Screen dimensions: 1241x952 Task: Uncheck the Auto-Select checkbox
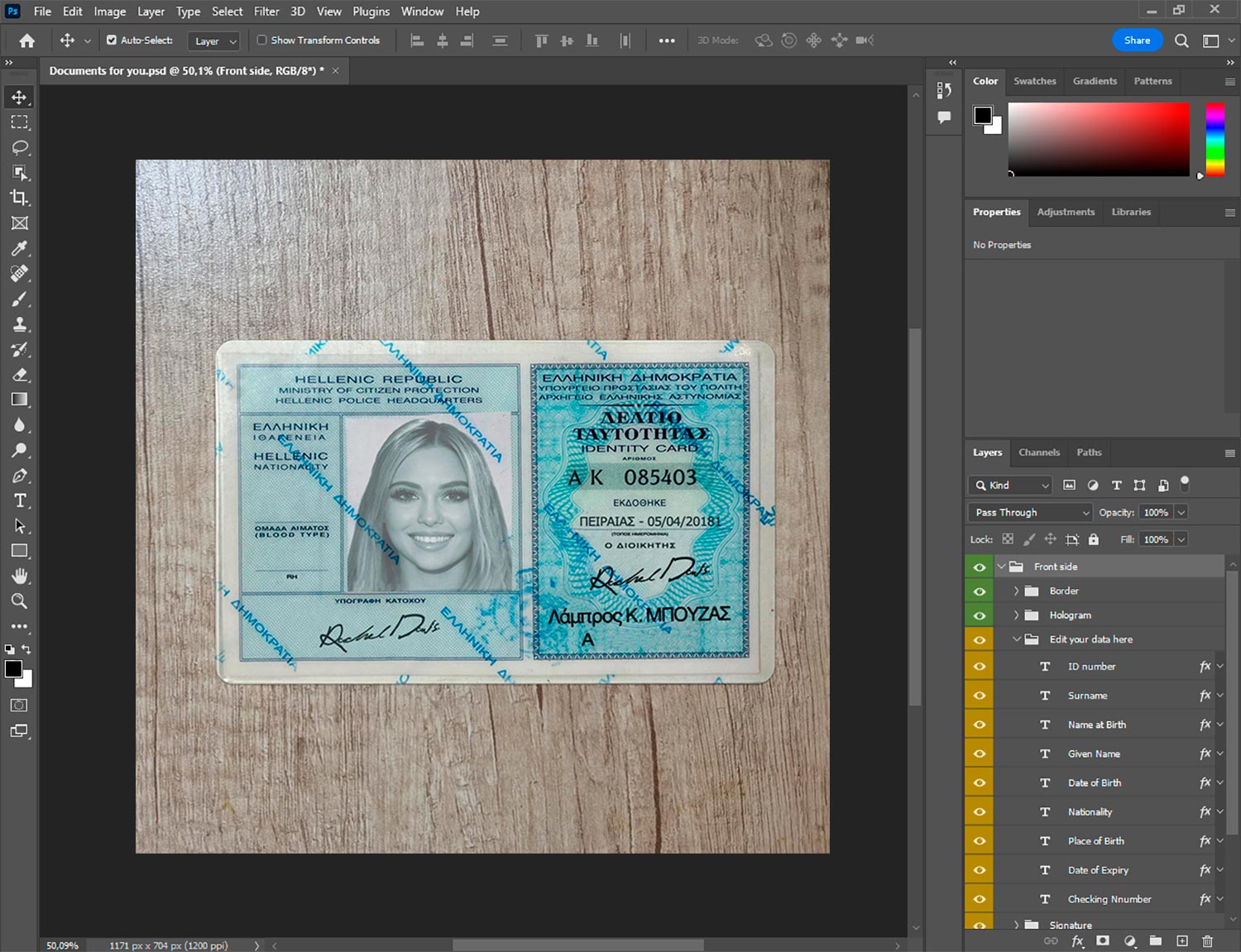112,40
